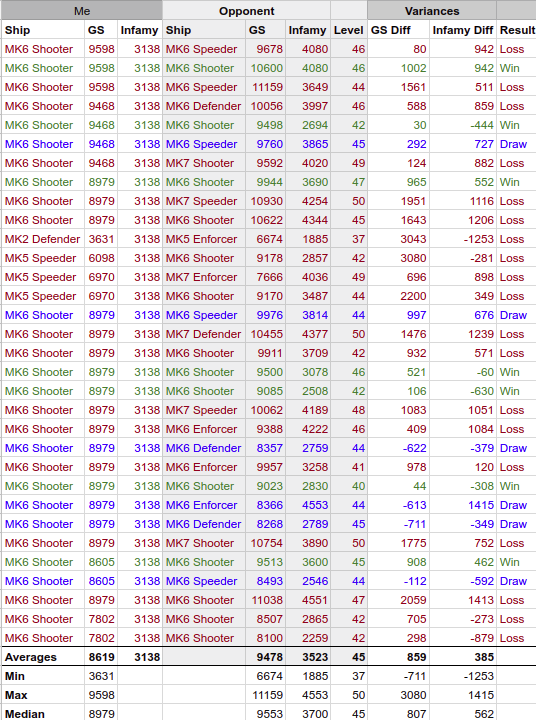This screenshot has width=536, height=720.
Task: Select the 'Result' column header cell
Action: [517, 30]
